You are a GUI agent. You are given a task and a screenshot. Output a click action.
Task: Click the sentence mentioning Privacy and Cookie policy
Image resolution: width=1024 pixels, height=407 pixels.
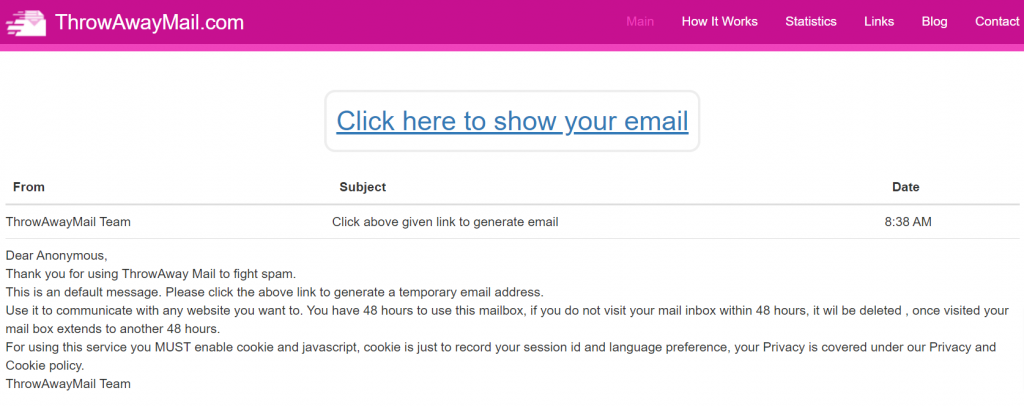click(501, 357)
